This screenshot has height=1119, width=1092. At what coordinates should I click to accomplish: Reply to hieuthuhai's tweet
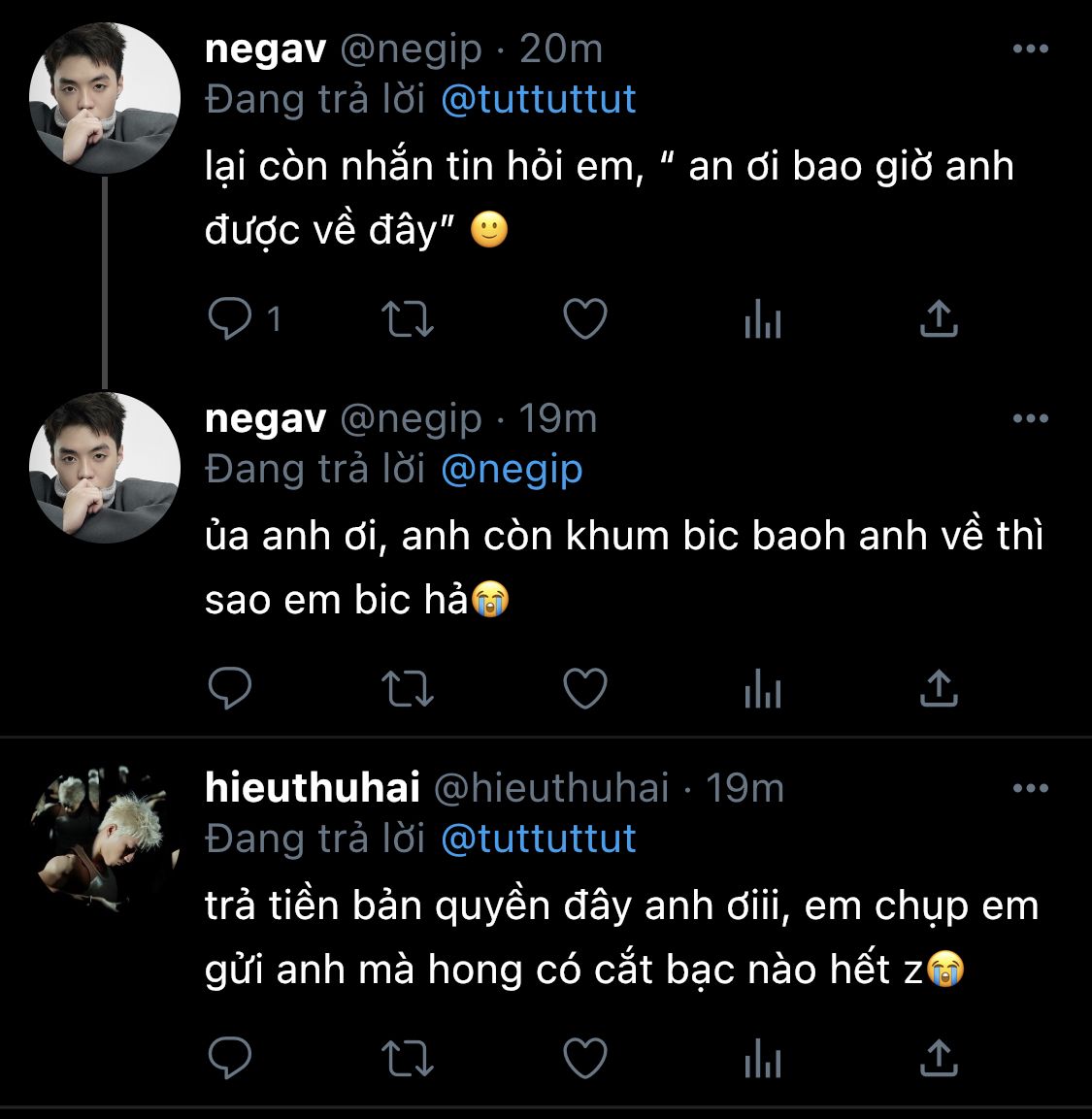(230, 1059)
